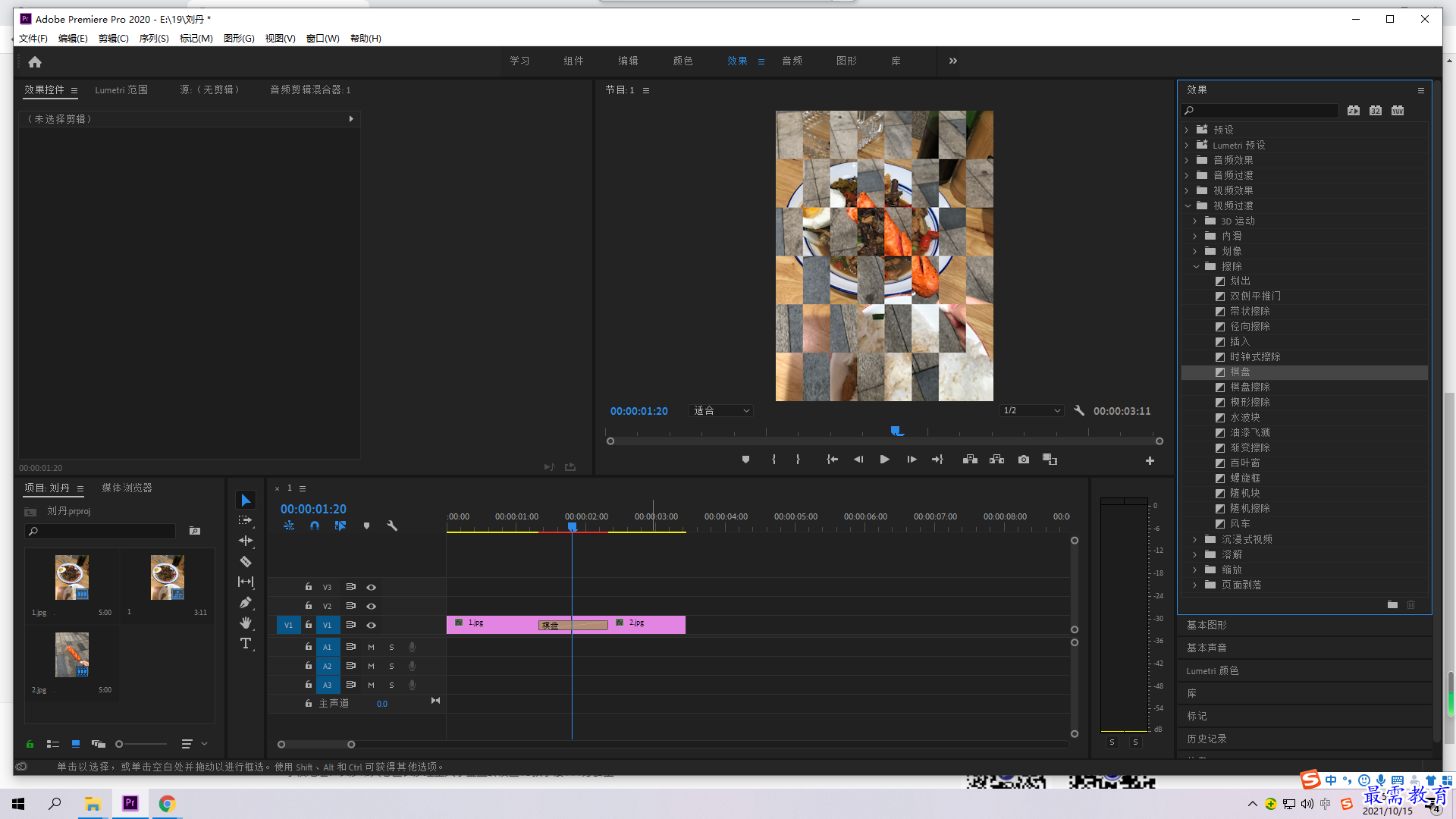This screenshot has height=819, width=1456.
Task: Open the 历史记录 panel
Action: tap(1207, 739)
